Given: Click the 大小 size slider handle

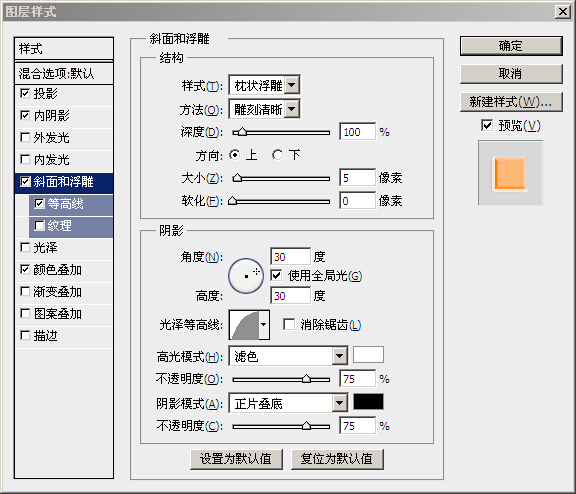Looking at the screenshot, I should [237, 178].
